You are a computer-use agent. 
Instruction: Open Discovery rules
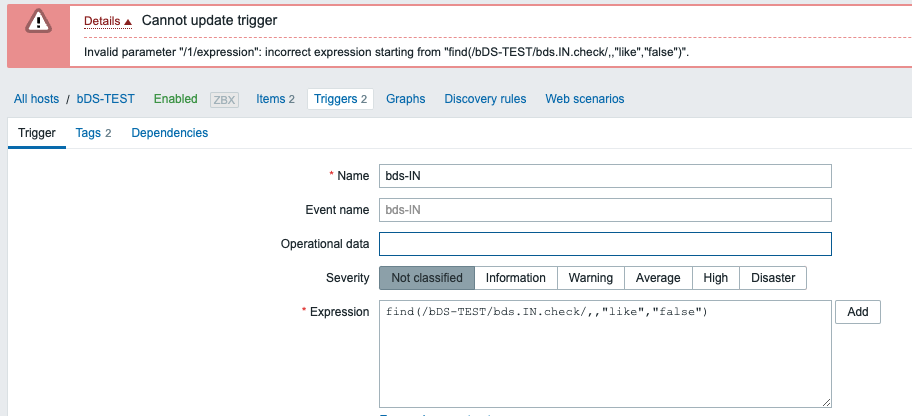[485, 99]
